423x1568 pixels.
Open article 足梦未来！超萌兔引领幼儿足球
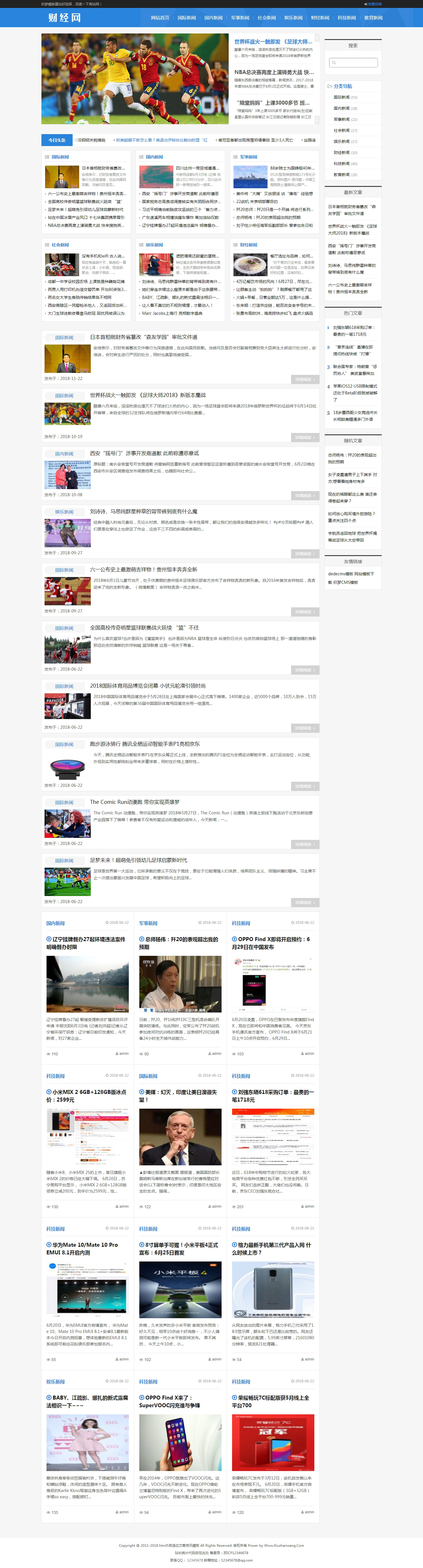click(x=139, y=860)
